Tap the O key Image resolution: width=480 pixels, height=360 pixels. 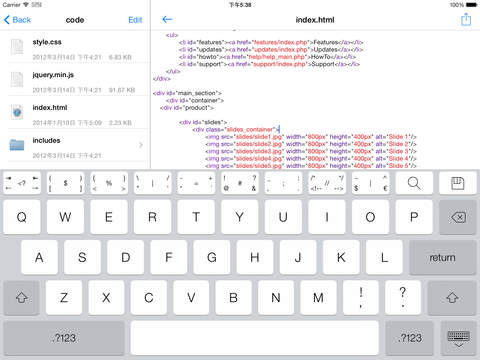(370, 217)
